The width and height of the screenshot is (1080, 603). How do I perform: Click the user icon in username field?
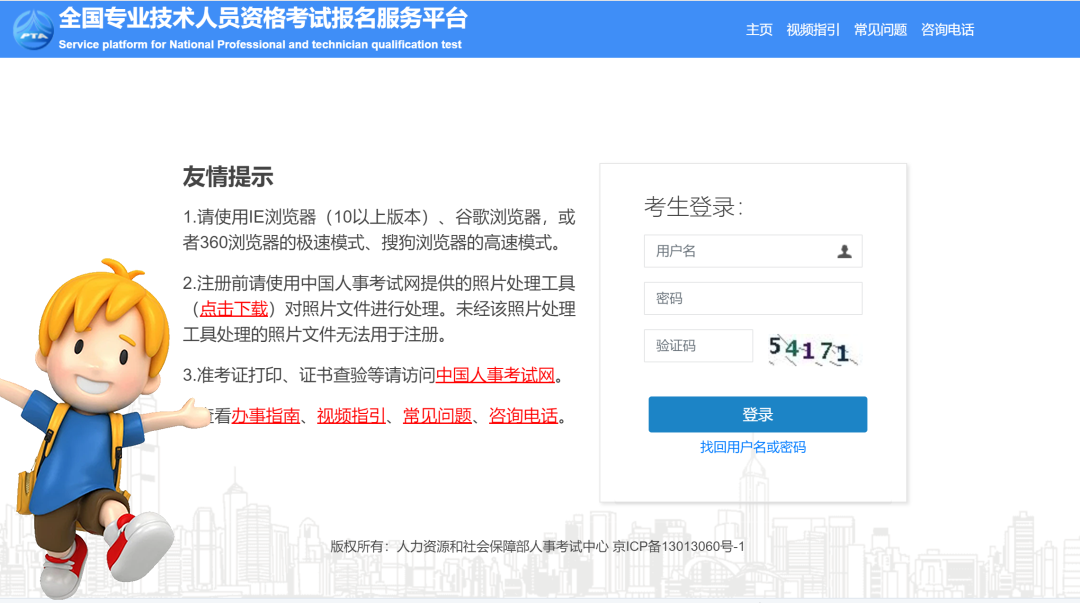[847, 251]
